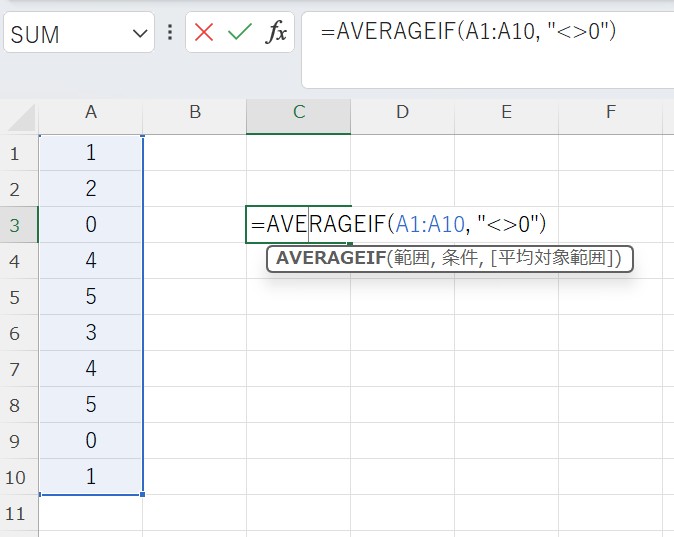Screen dimensions: 674x537
Task: Select column A header
Action: coord(91,113)
